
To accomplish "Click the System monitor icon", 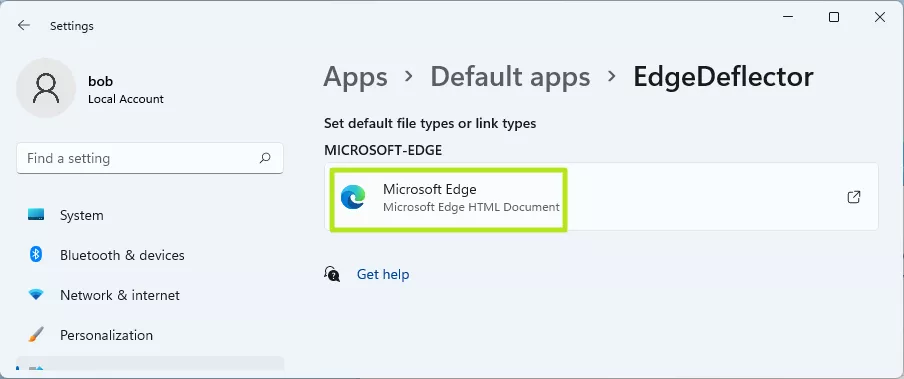I will click(36, 215).
